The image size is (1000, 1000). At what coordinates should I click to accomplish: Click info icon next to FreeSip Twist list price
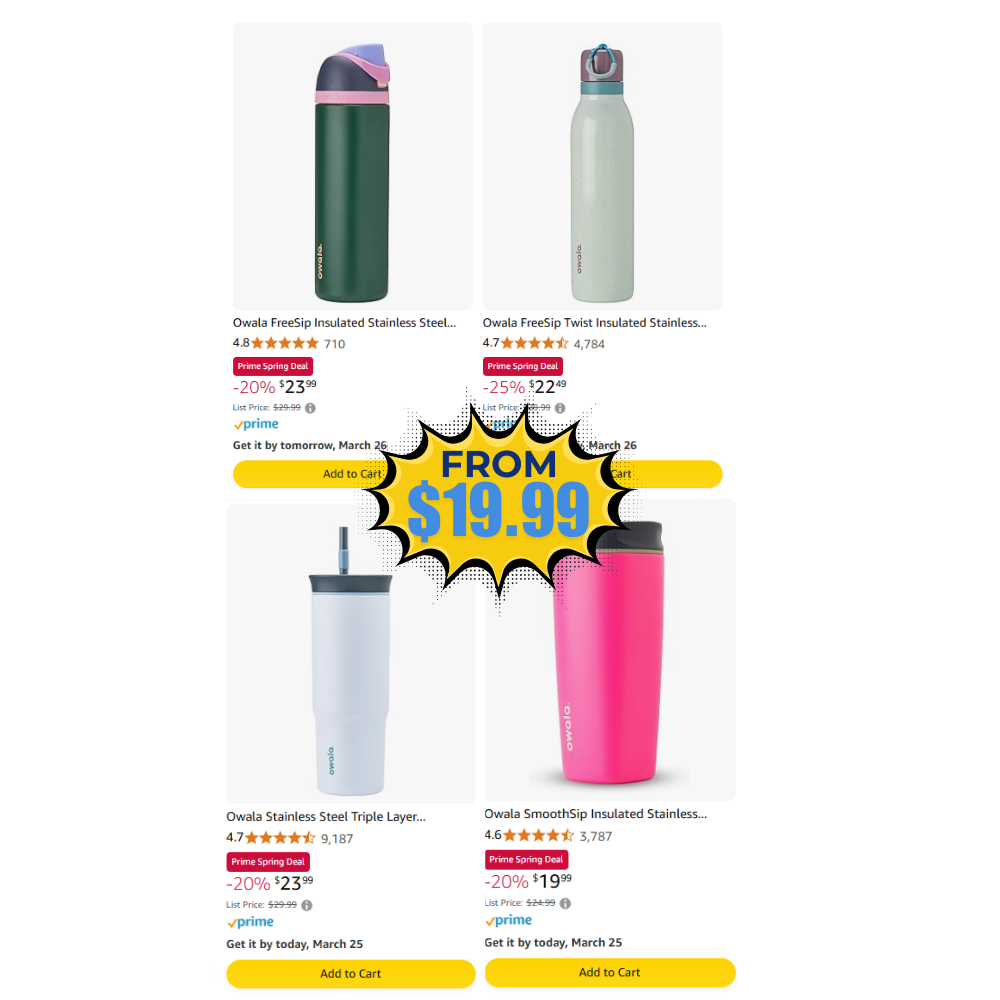pos(560,408)
